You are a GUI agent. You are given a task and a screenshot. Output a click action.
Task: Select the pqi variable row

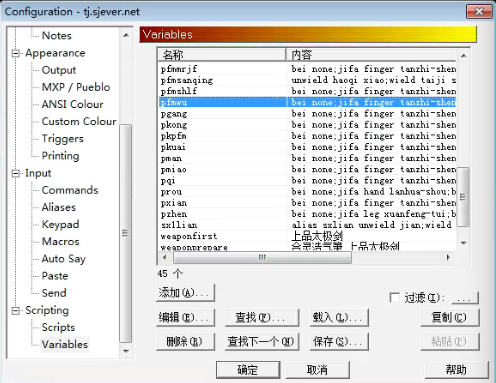(307, 181)
